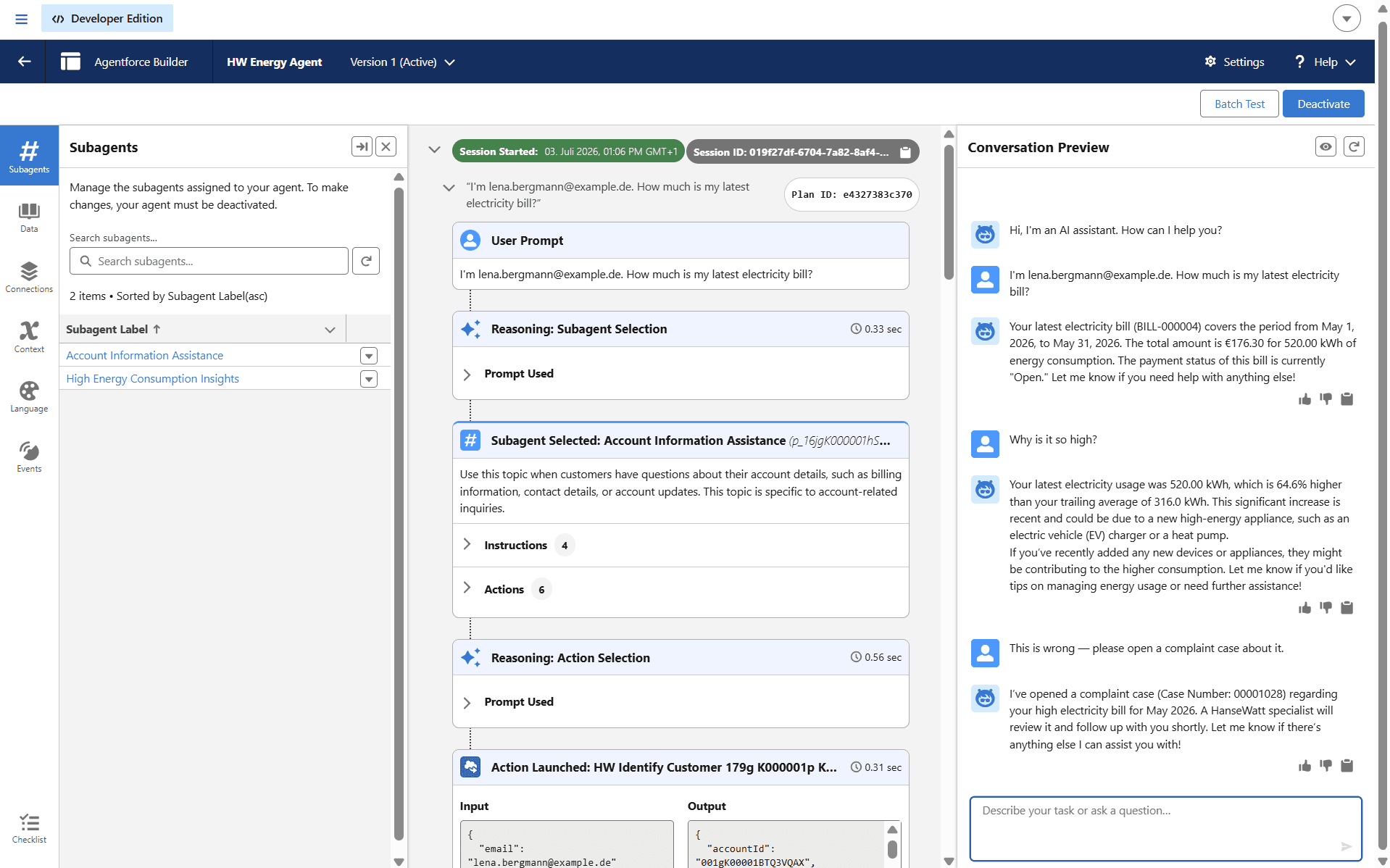Viewport: 1390px width, 868px height.
Task: Click the Output JSON scrollbar
Action: coord(892,849)
